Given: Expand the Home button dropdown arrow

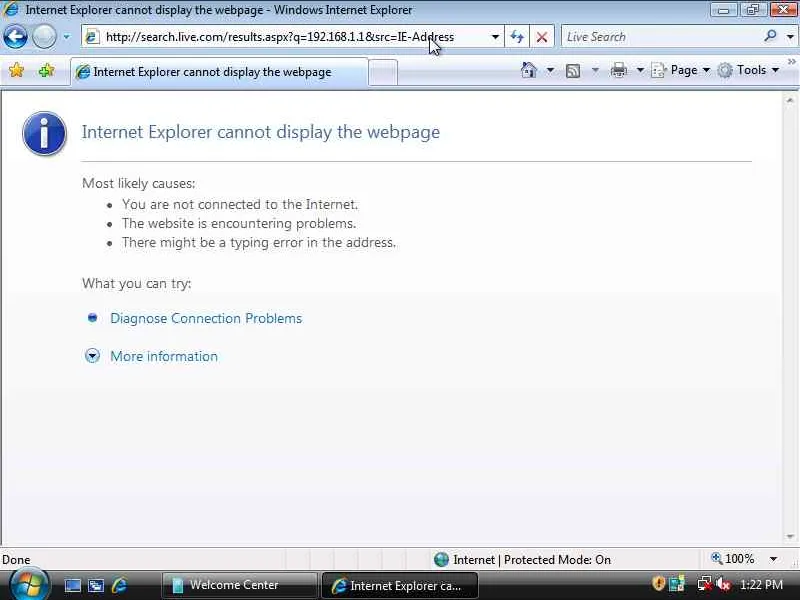Looking at the screenshot, I should (550, 70).
